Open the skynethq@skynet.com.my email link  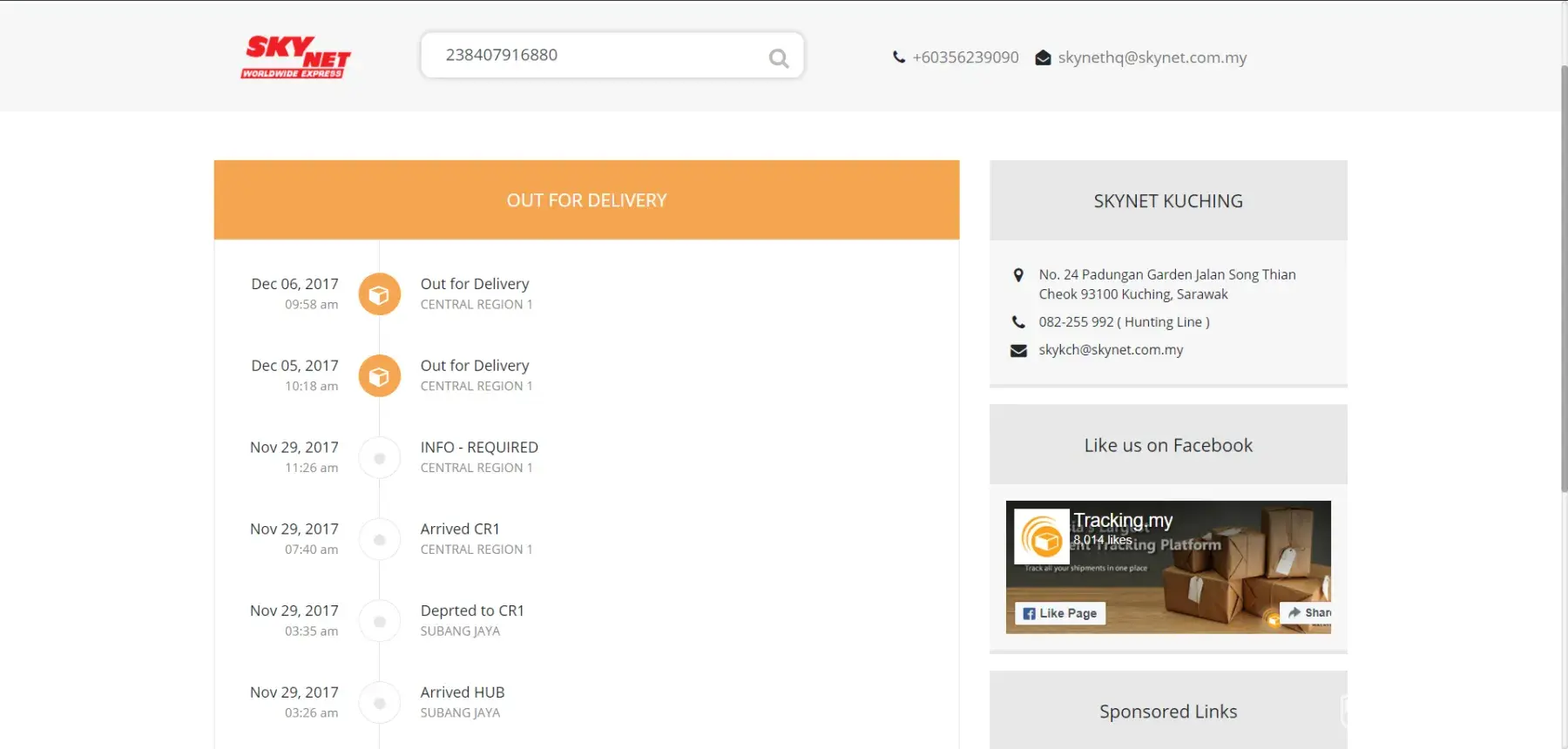(x=1152, y=57)
